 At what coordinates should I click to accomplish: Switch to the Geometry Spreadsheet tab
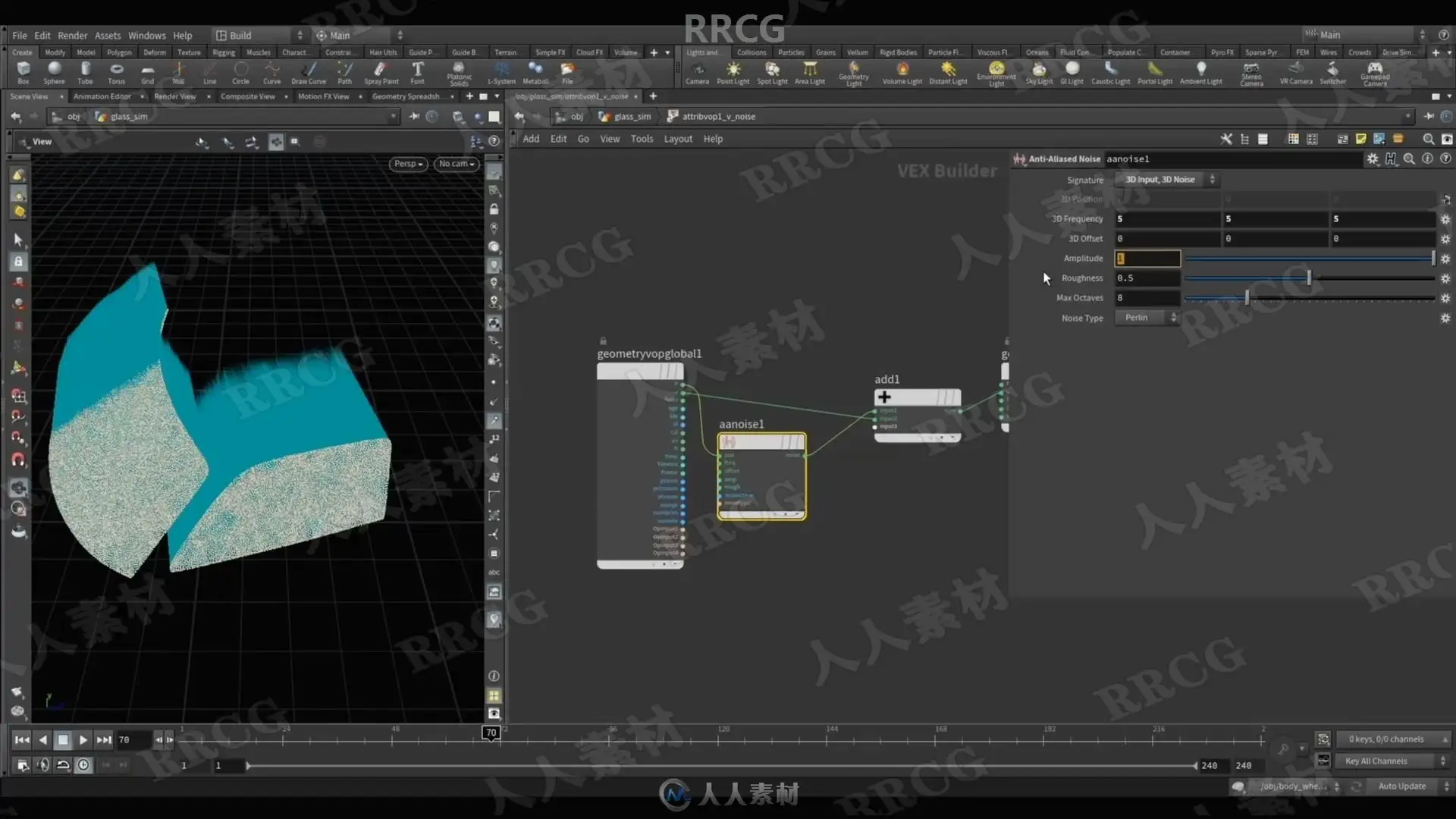[406, 96]
